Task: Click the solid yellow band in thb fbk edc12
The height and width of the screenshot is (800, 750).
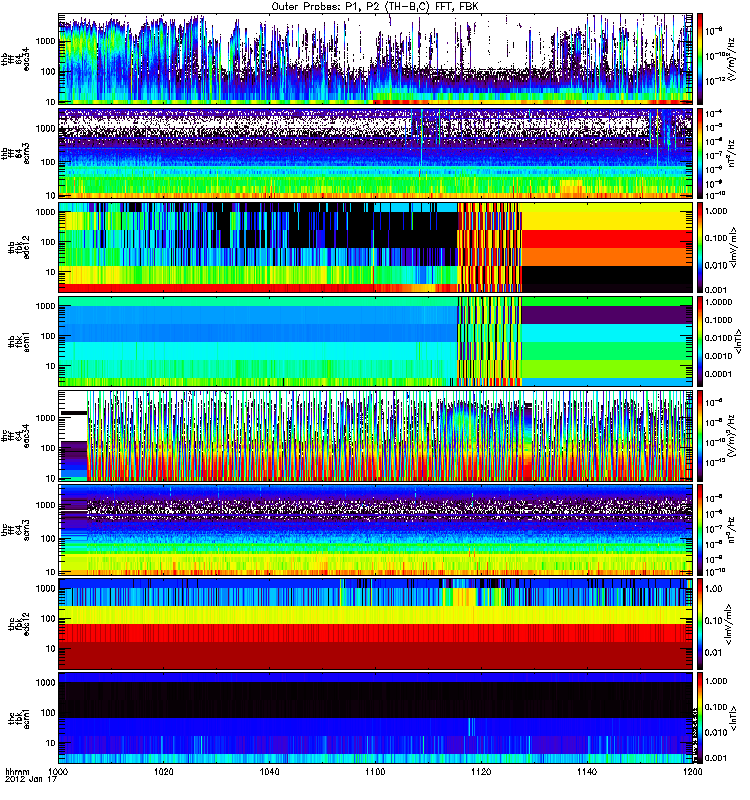Action: point(606,215)
